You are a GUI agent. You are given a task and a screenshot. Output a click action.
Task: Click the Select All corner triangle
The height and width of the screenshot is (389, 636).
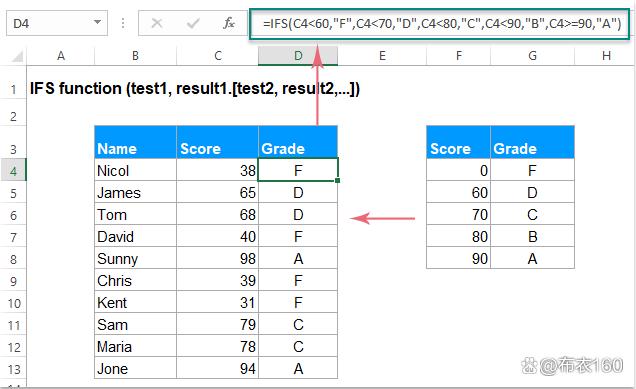[17, 56]
